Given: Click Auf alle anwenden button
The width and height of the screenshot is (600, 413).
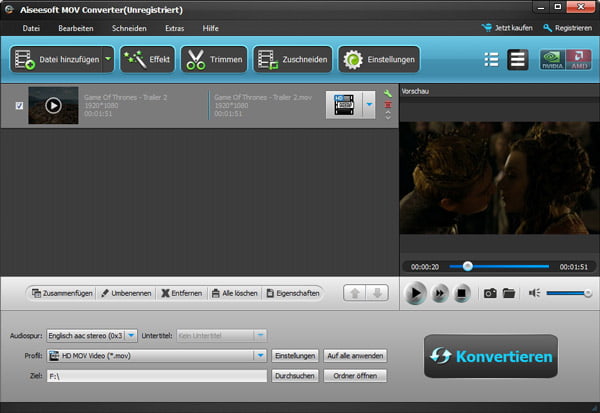Looking at the screenshot, I should [355, 356].
